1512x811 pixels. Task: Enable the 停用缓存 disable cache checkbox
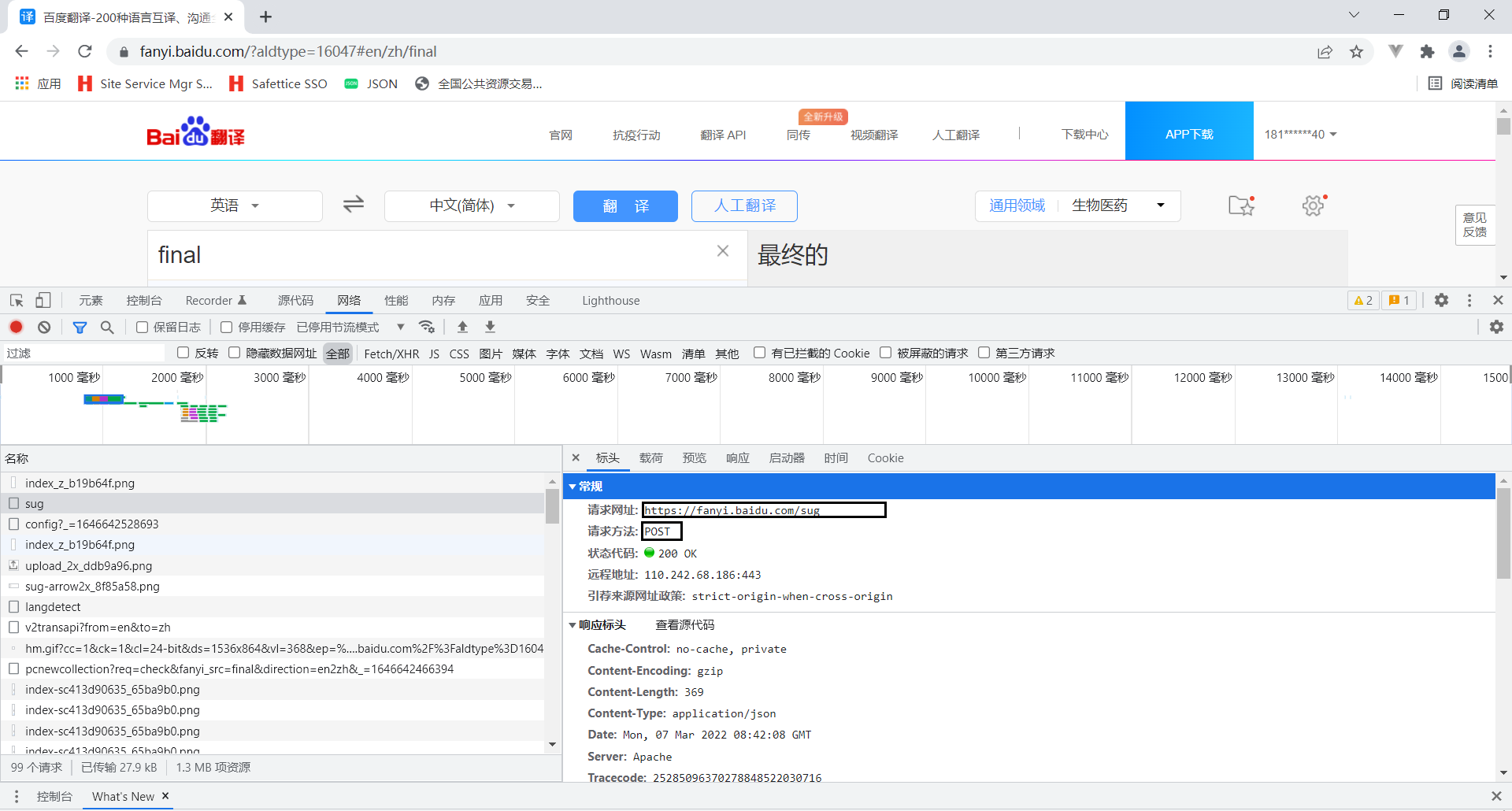pyautogui.click(x=226, y=327)
